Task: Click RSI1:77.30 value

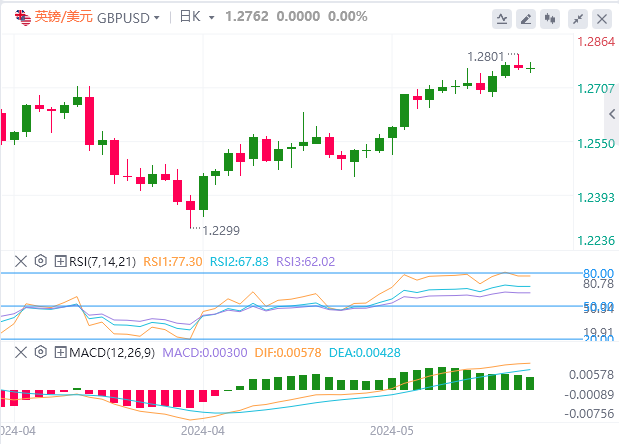Action: point(173,262)
